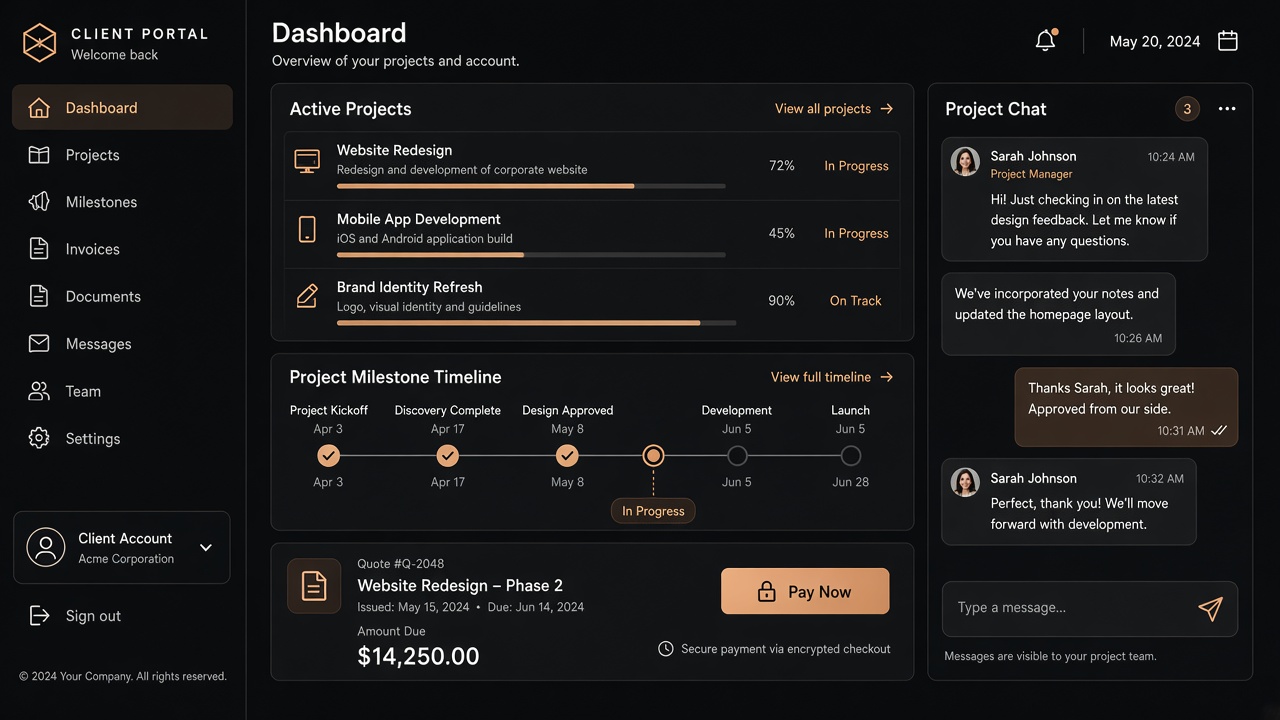
Task: Click the clock icon beside secure payment note
Action: 666,649
